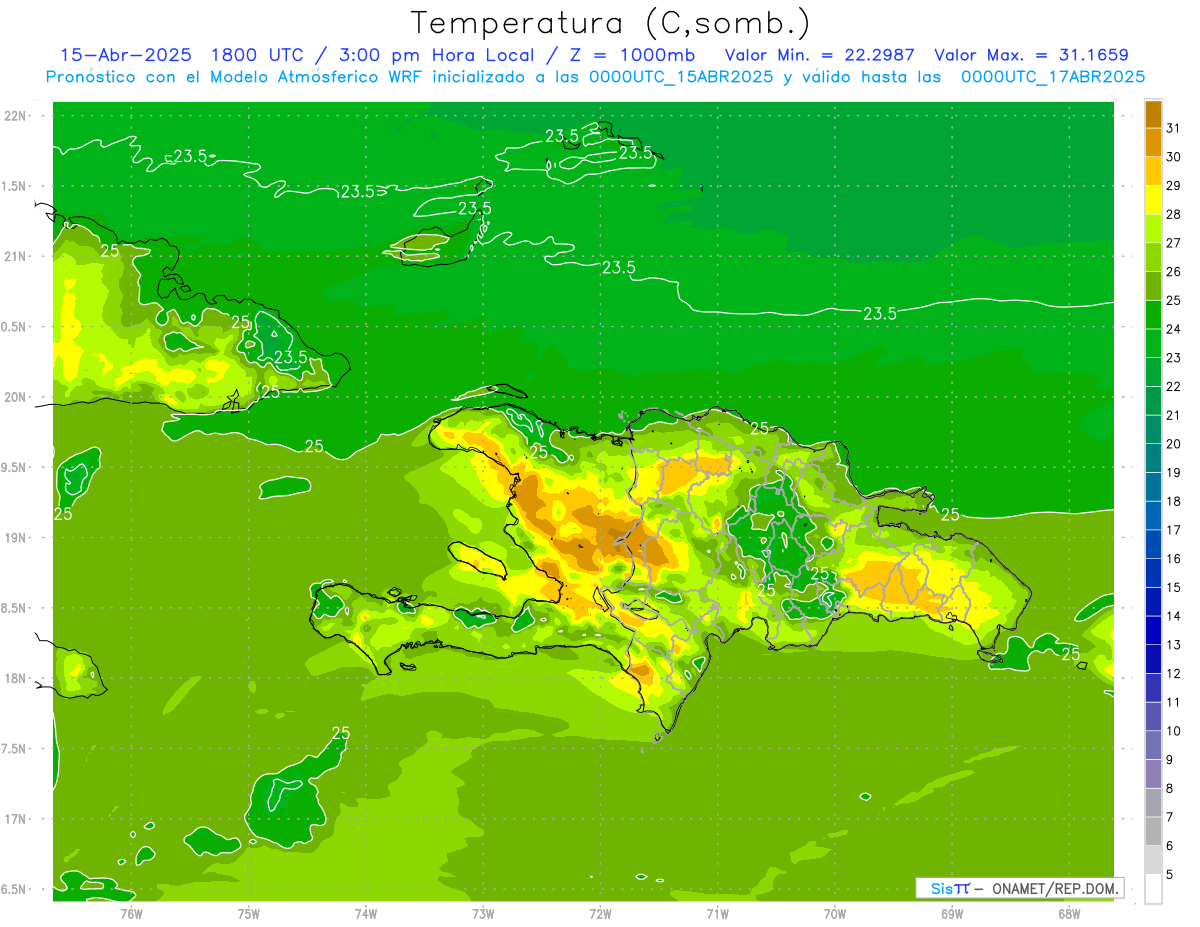Click the orange legend swatch between 30 and 31
This screenshot has height=927, width=1200.
pyautogui.click(x=1153, y=142)
